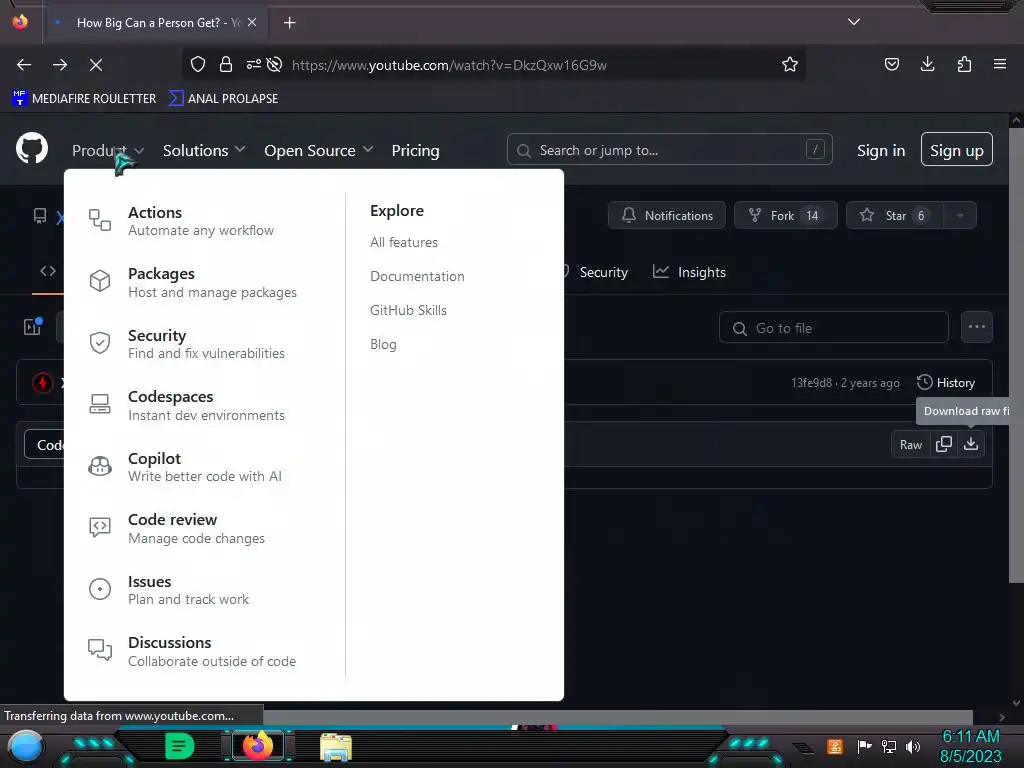The width and height of the screenshot is (1024, 768).
Task: Expand the Solutions dropdown menu
Action: pos(204,150)
